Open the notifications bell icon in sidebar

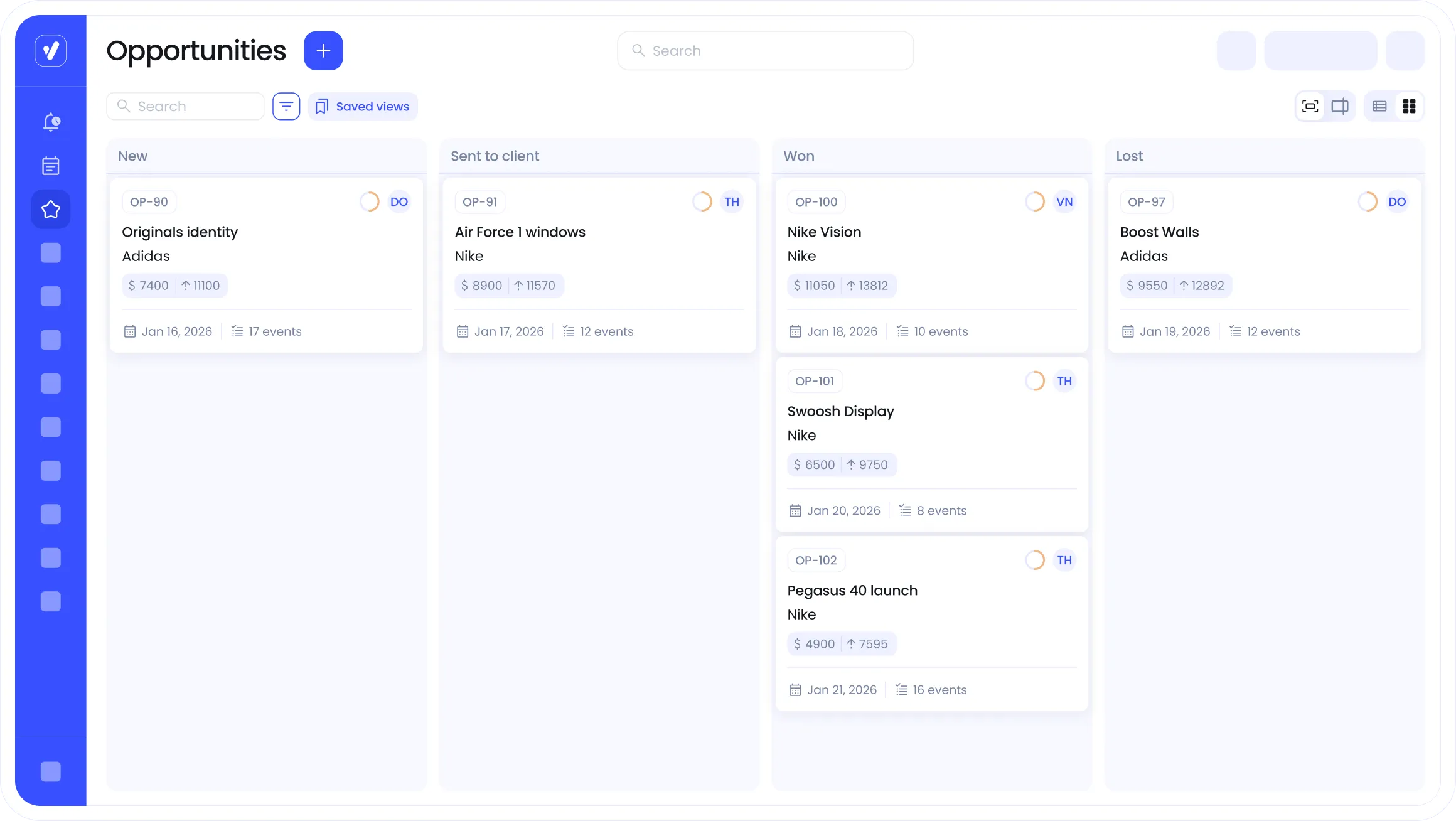click(51, 122)
